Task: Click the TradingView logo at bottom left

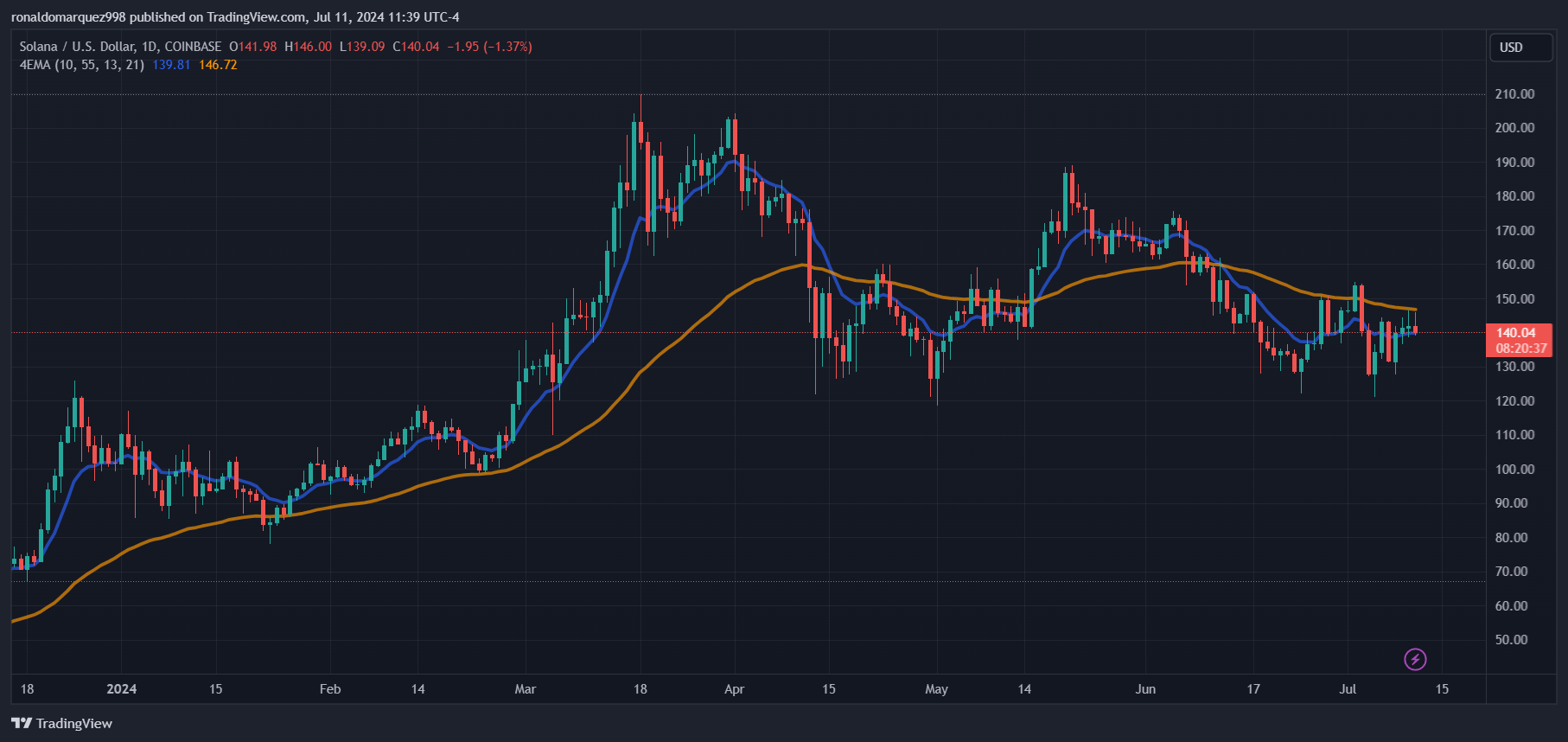Action: 61,724
